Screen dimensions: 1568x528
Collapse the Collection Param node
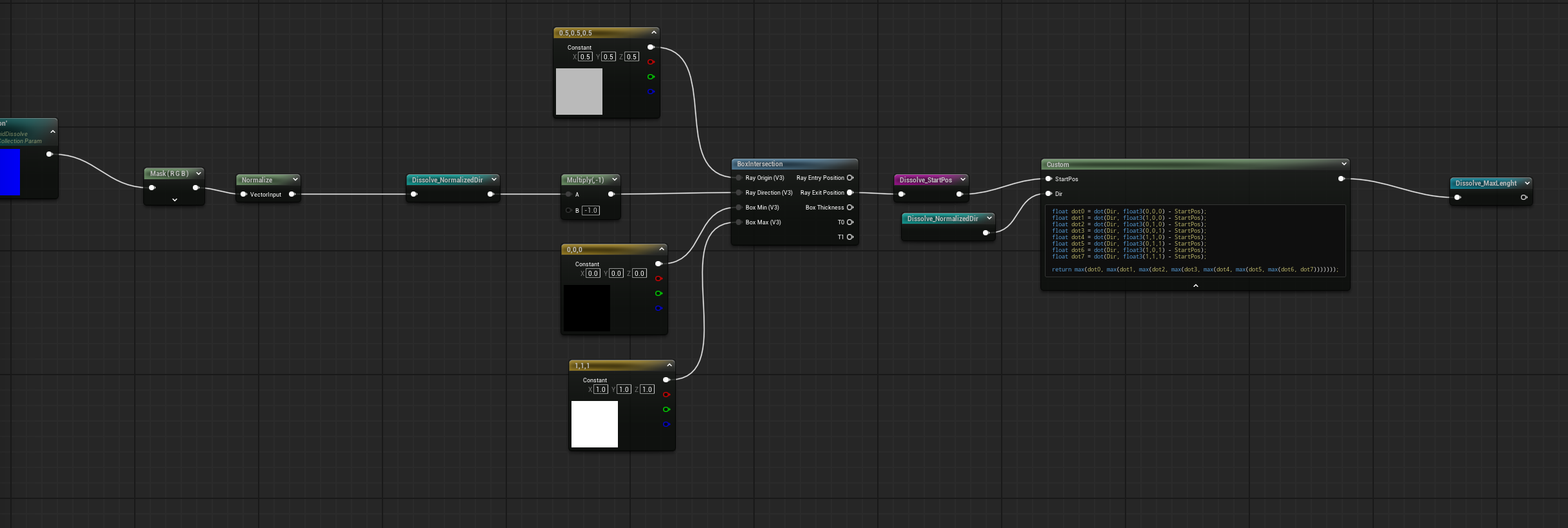52,132
